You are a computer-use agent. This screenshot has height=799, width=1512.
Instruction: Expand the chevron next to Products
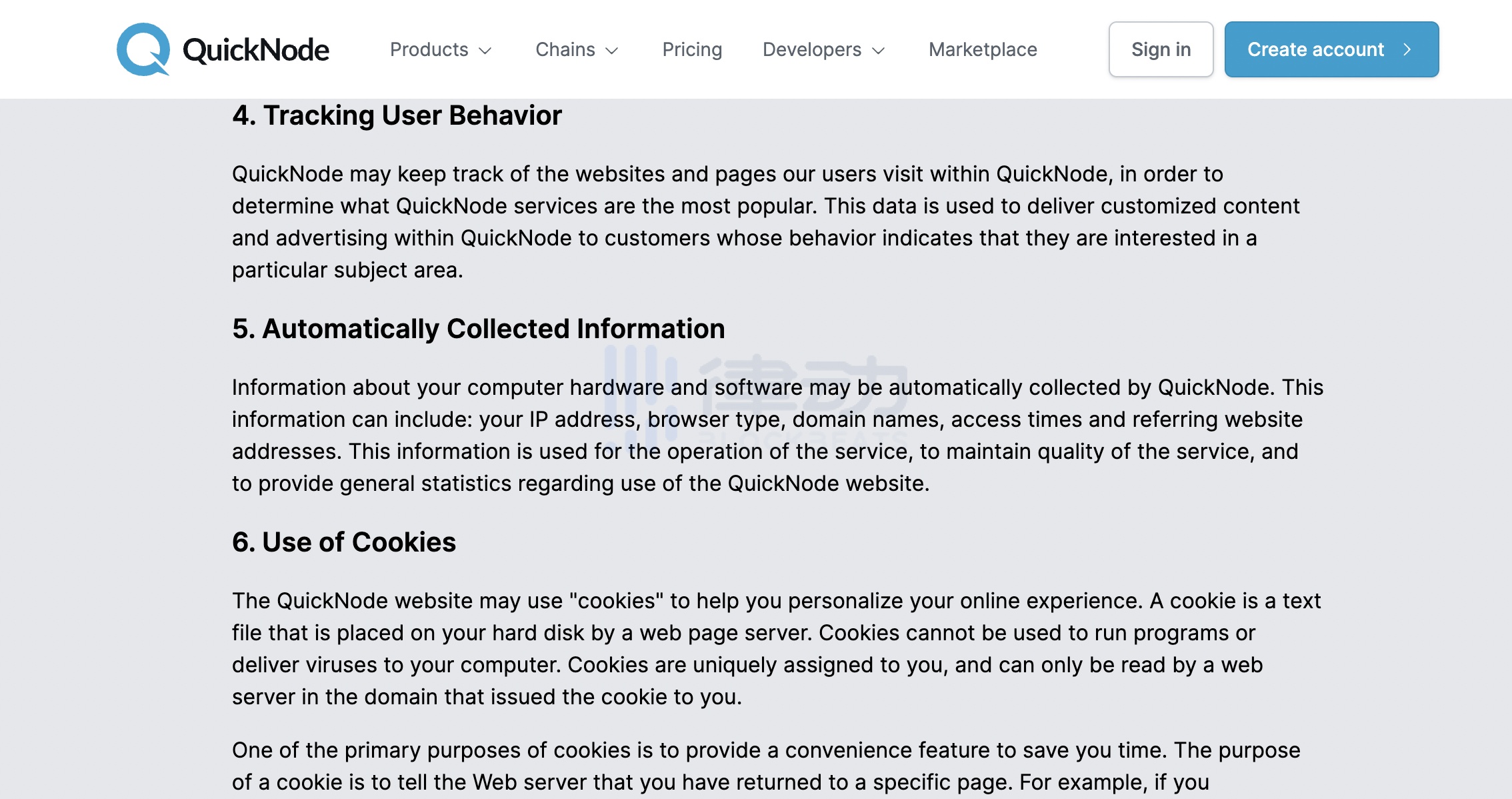click(486, 51)
